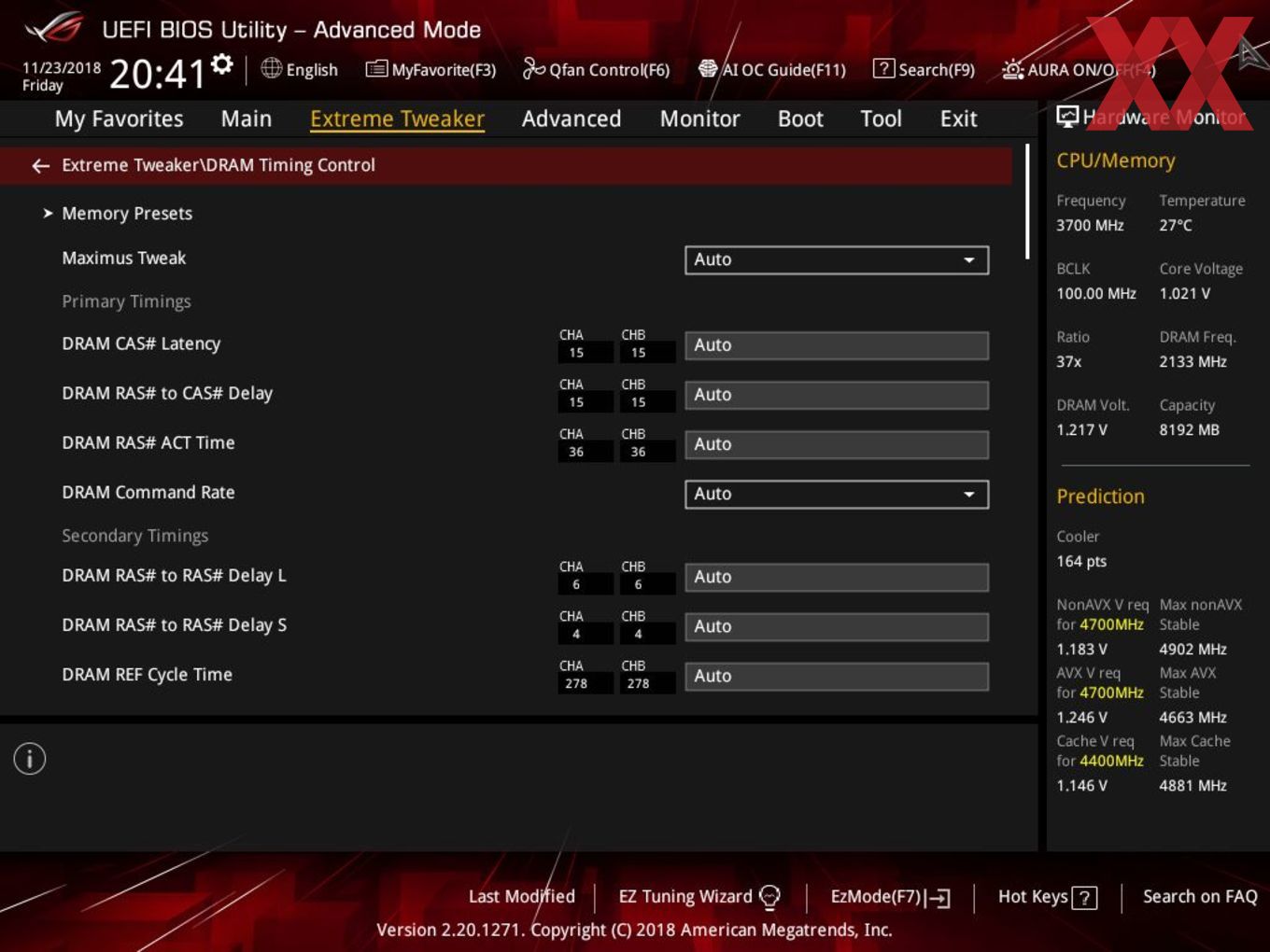Image resolution: width=1270 pixels, height=952 pixels.
Task: Open Search(F9) question mark icon
Action: (x=883, y=69)
